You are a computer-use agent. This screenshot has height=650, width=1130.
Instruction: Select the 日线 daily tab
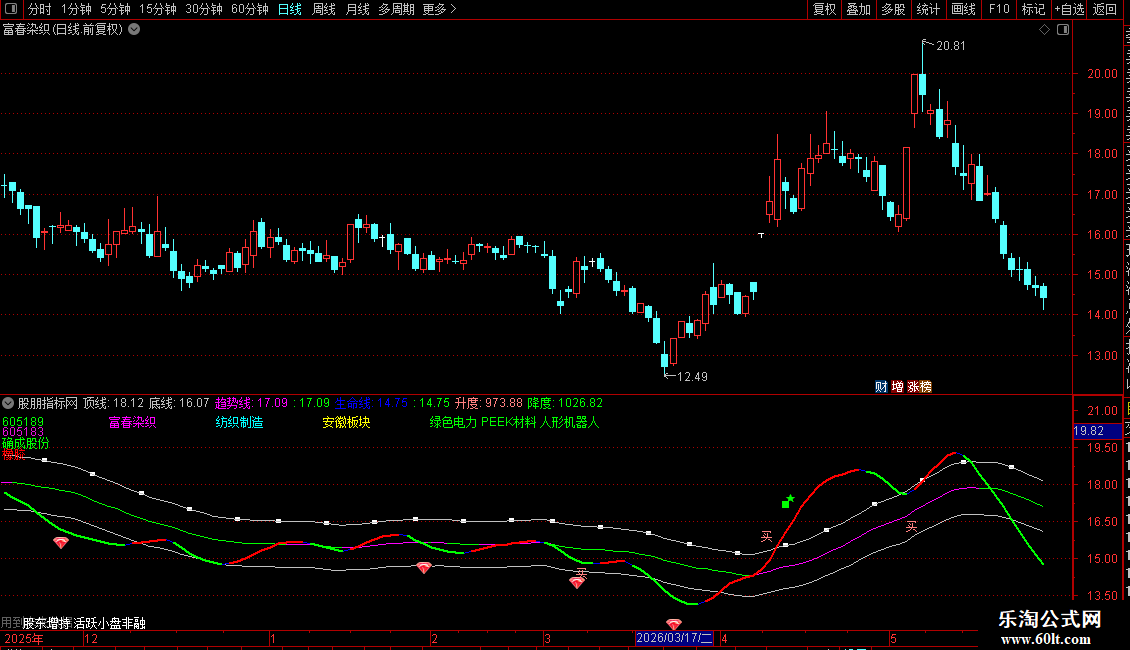(x=290, y=9)
